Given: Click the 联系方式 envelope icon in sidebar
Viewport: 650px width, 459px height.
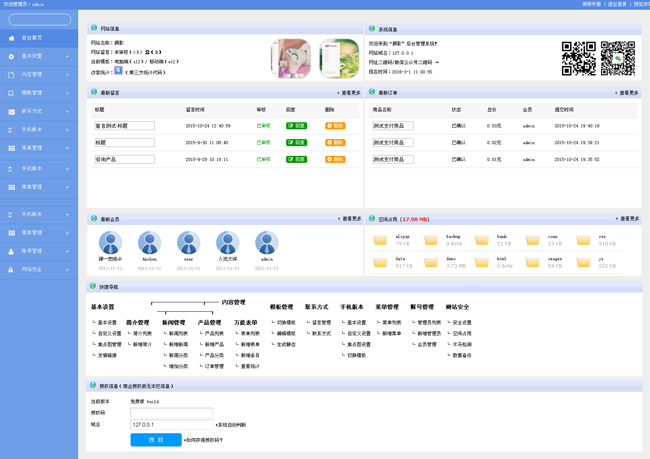Looking at the screenshot, I should pyautogui.click(x=11, y=112).
